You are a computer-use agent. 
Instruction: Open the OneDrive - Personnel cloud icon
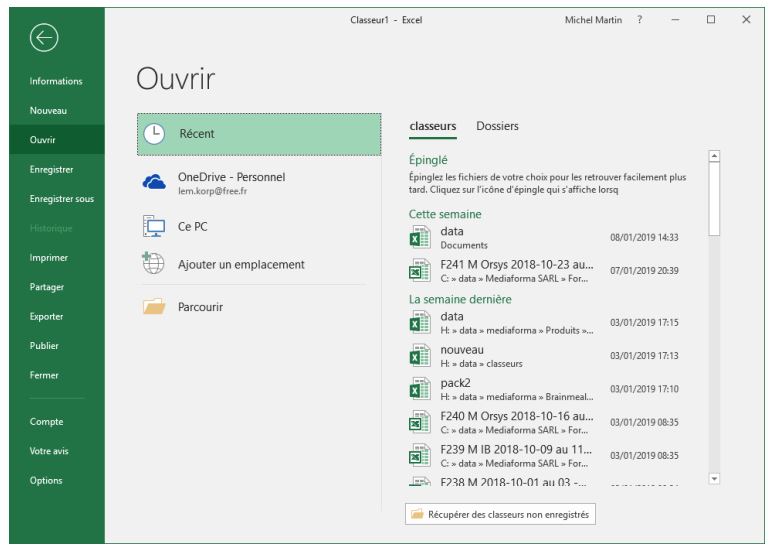pyautogui.click(x=154, y=182)
